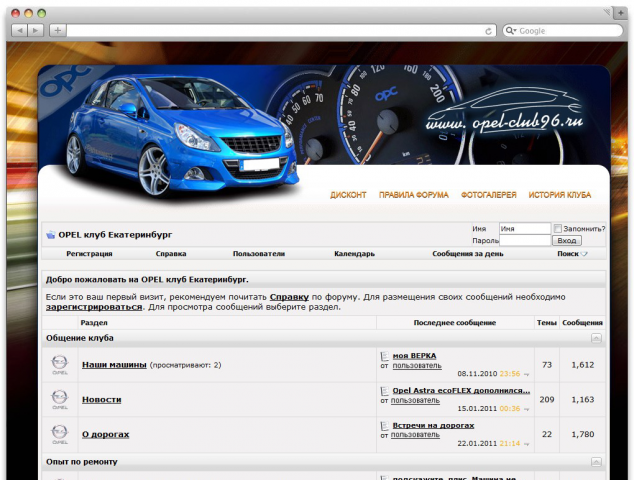Reload the page with the refresh icon
Viewport: 634px width, 480px height.
coord(488,31)
